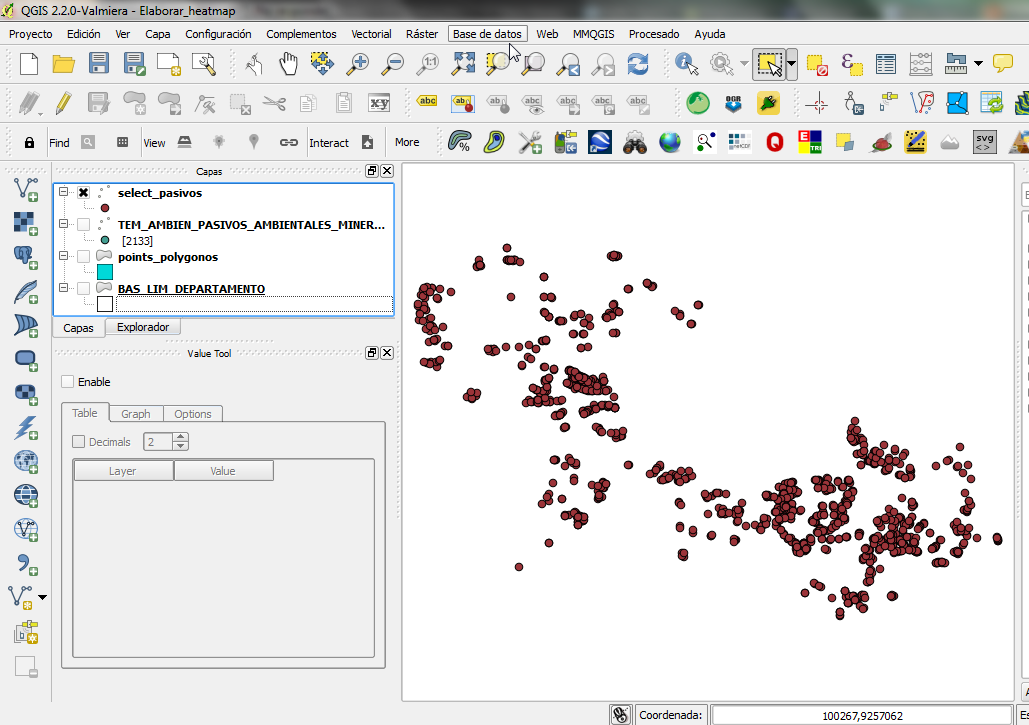Click the white BAS_LIM_DEPARTAMENTO symbol swatch
The height and width of the screenshot is (725, 1029).
click(105, 304)
